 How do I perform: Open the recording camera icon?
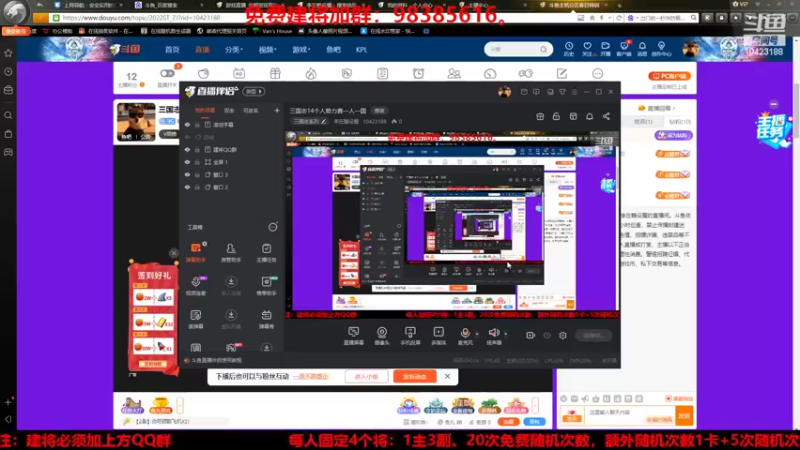(531, 335)
